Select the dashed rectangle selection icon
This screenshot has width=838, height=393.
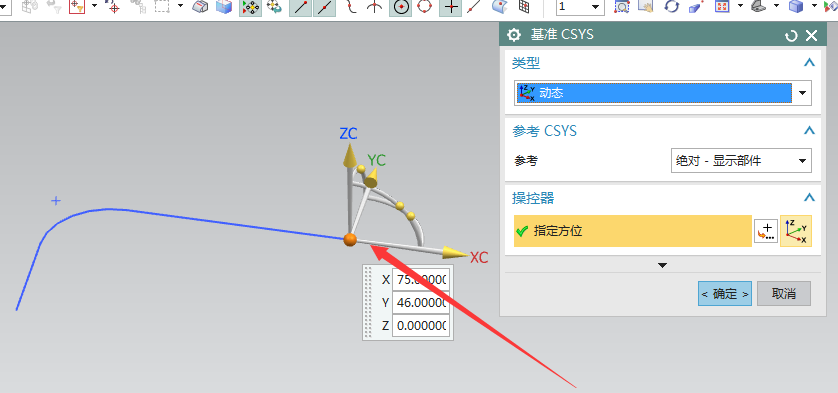pos(162,6)
